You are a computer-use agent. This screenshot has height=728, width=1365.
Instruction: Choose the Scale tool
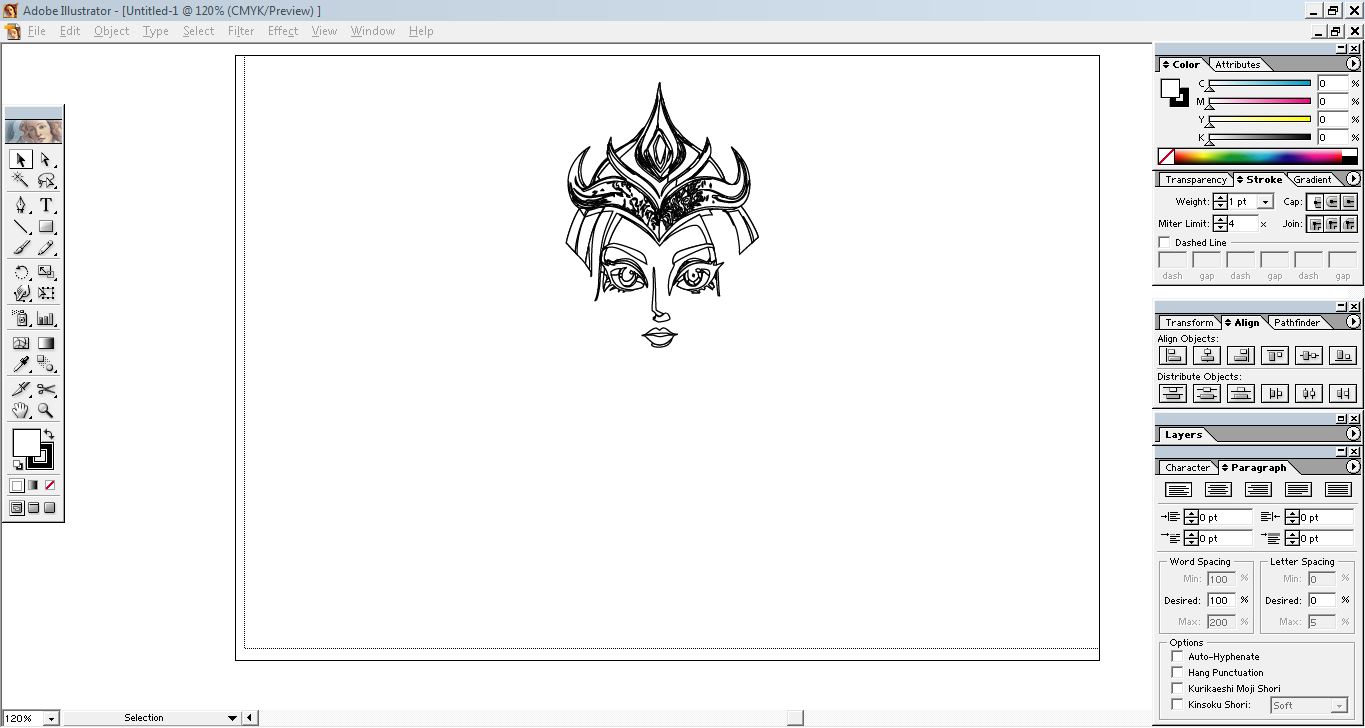(46, 272)
